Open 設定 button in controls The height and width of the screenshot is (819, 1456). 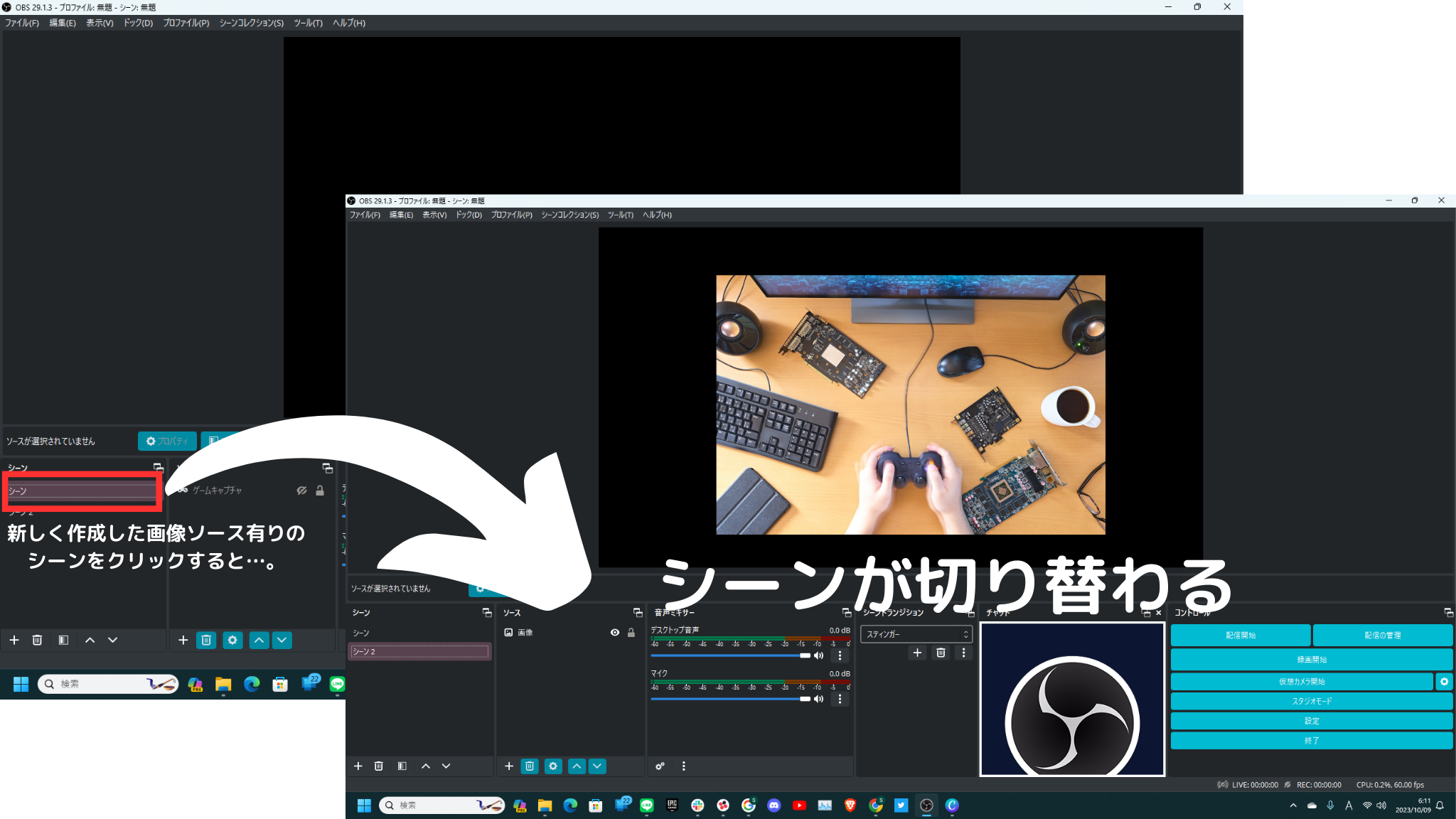1312,721
